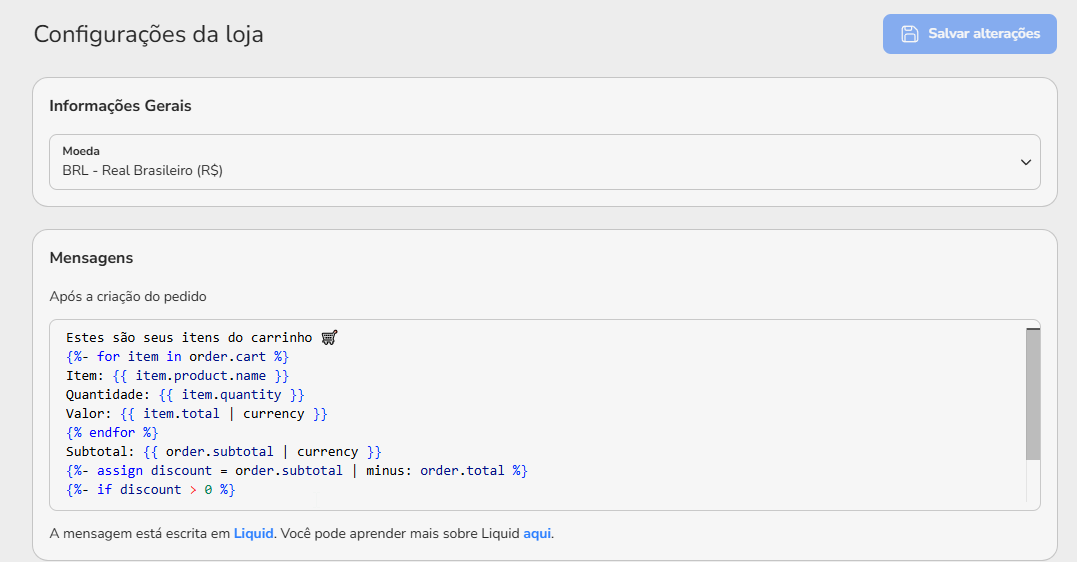Click the line 'Item: {{ item.product.name }}'
Screen dimensions: 1077x562
[x=177, y=376]
